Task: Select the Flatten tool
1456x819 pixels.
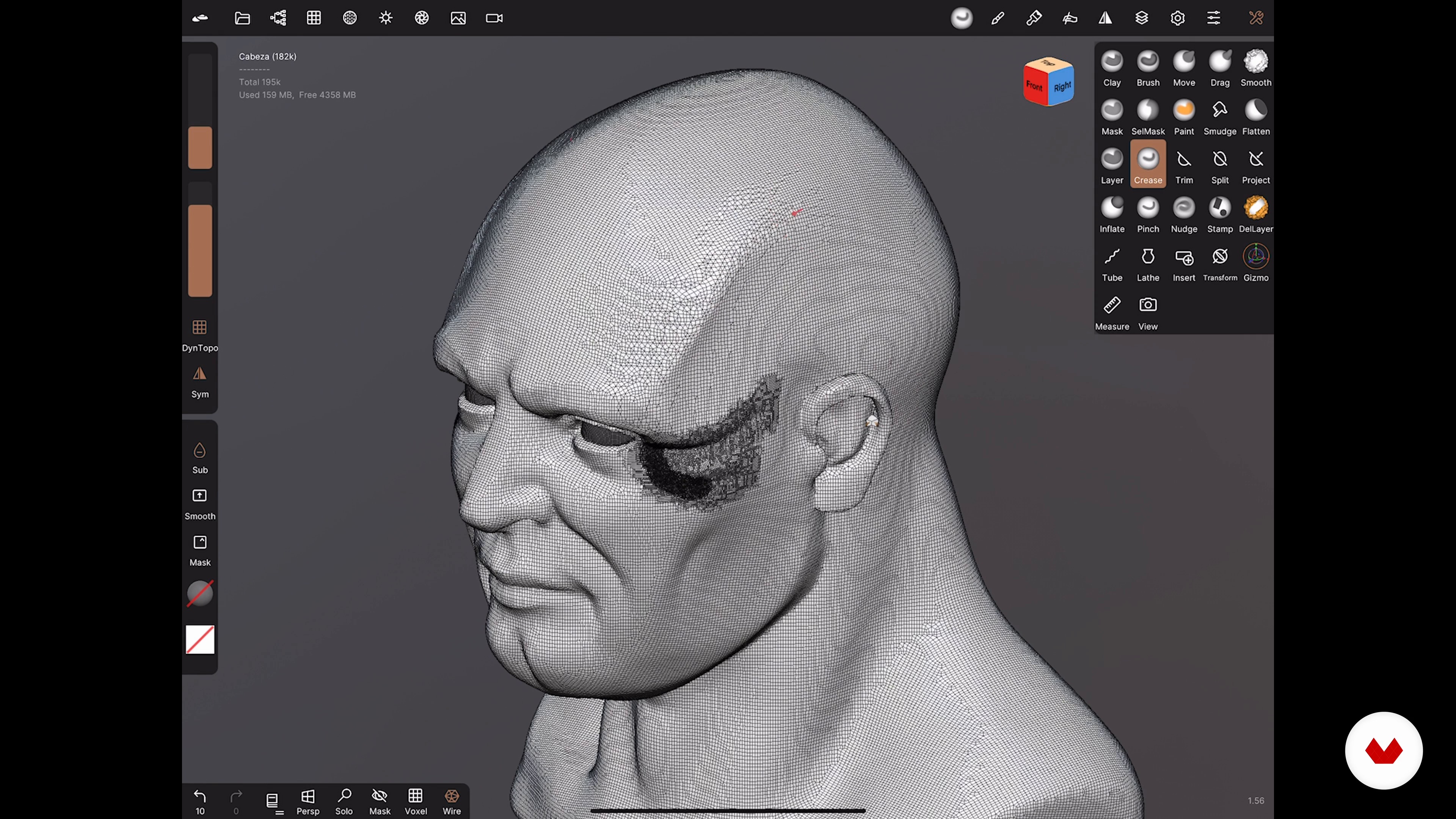Action: click(x=1256, y=117)
